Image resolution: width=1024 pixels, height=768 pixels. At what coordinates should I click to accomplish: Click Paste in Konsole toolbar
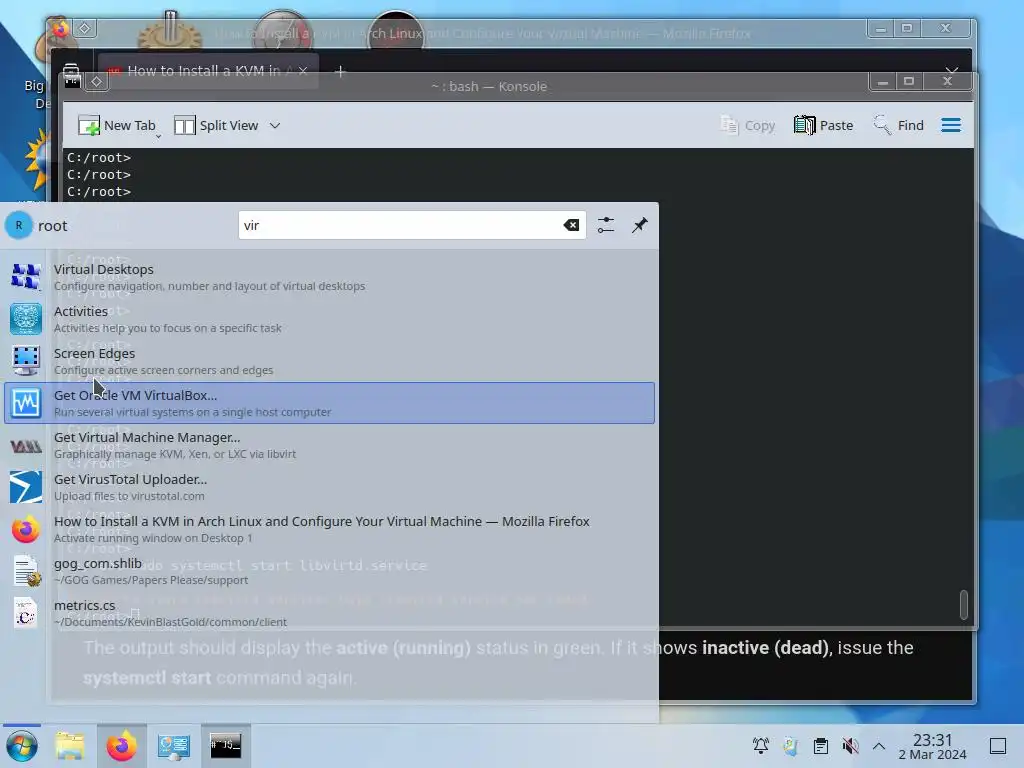tap(823, 125)
